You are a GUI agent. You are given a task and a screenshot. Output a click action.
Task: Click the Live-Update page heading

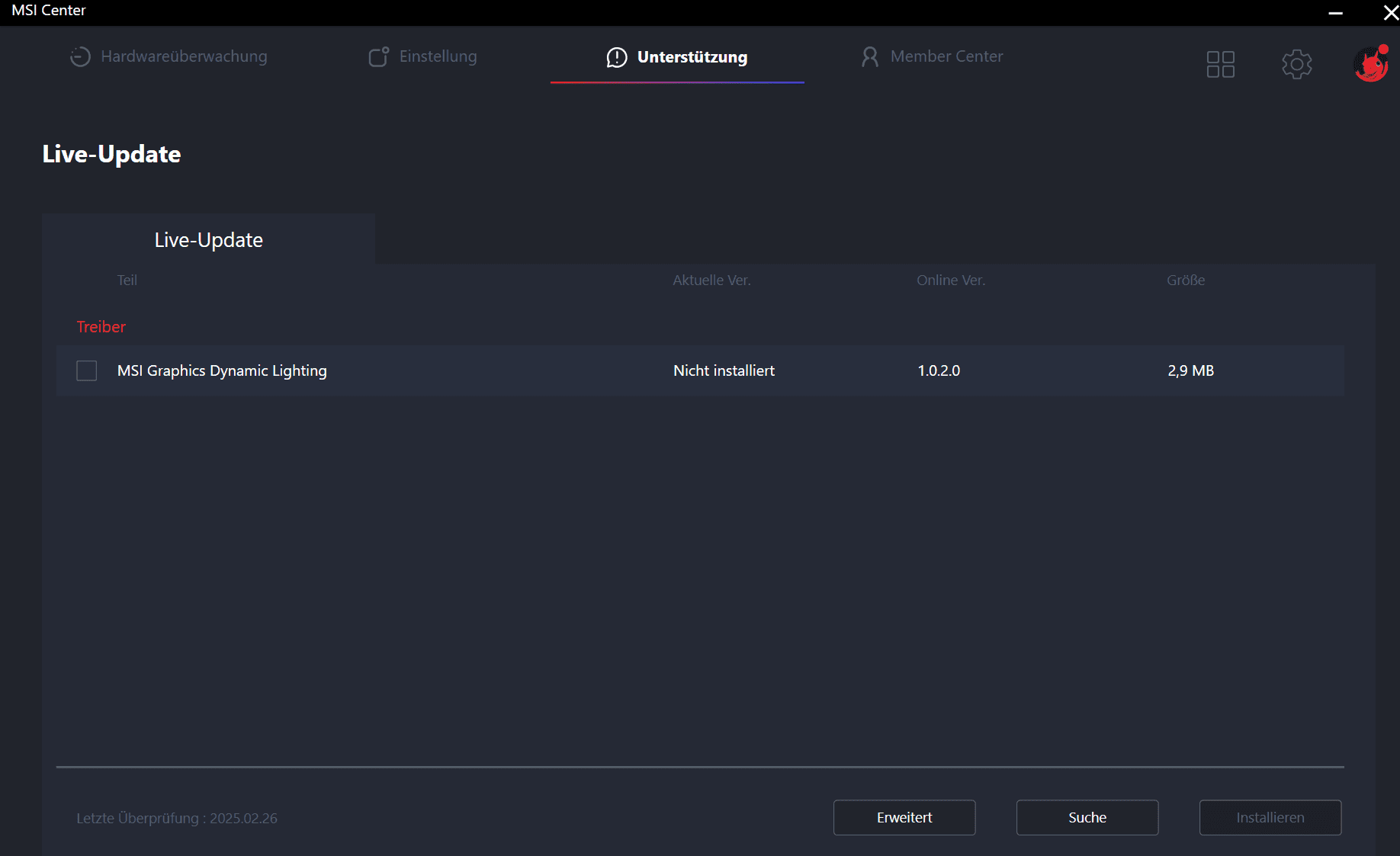111,154
